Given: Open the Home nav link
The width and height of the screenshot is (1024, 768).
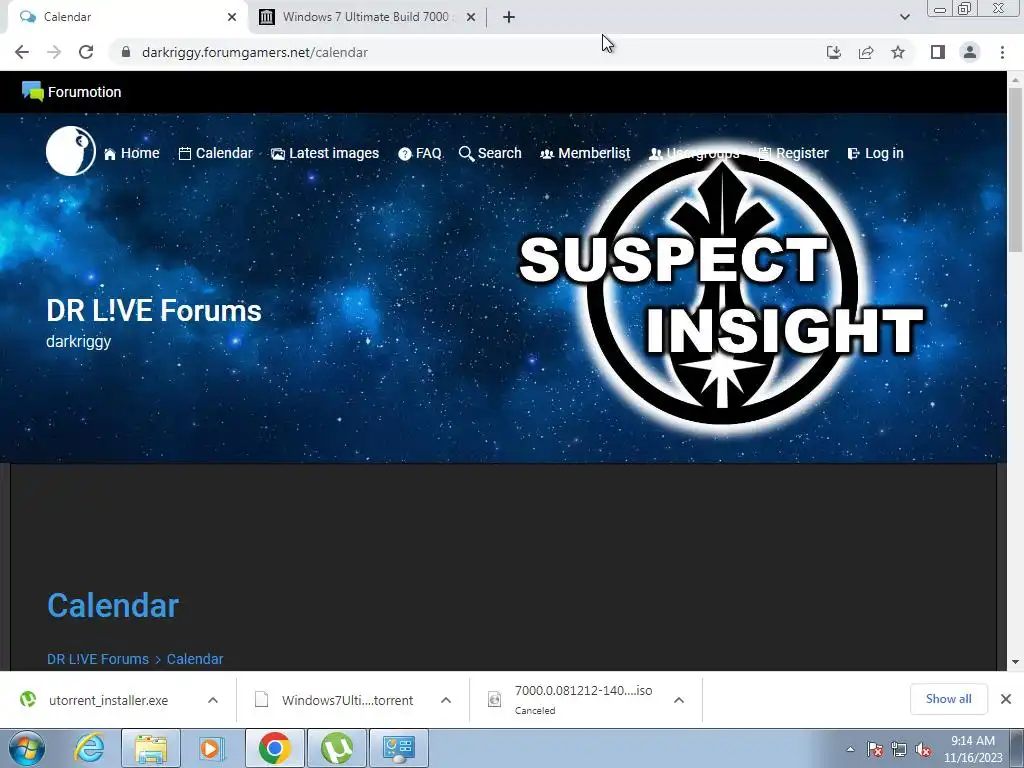Looking at the screenshot, I should pyautogui.click(x=131, y=153).
